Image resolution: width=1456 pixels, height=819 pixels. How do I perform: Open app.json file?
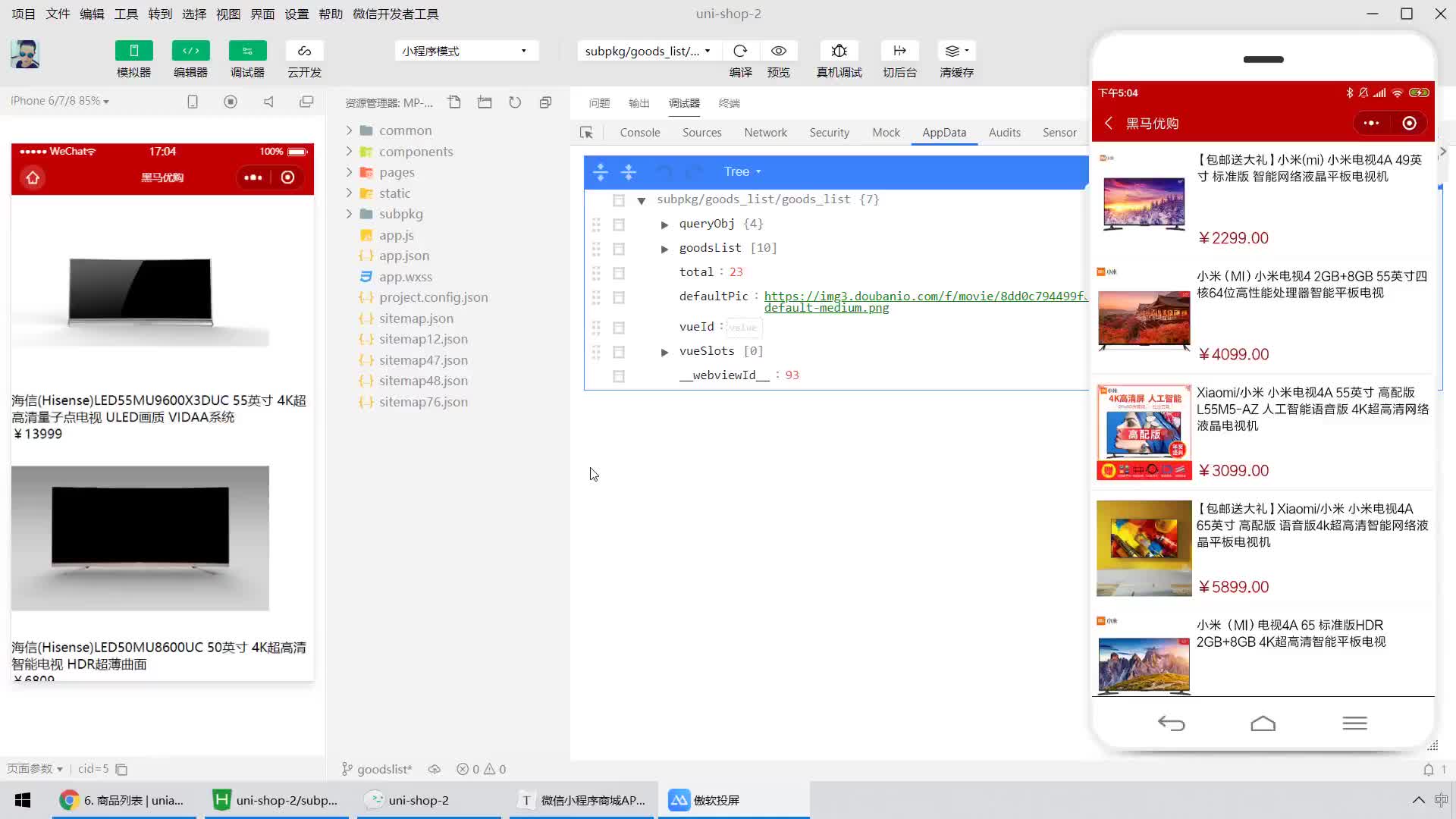tap(403, 256)
